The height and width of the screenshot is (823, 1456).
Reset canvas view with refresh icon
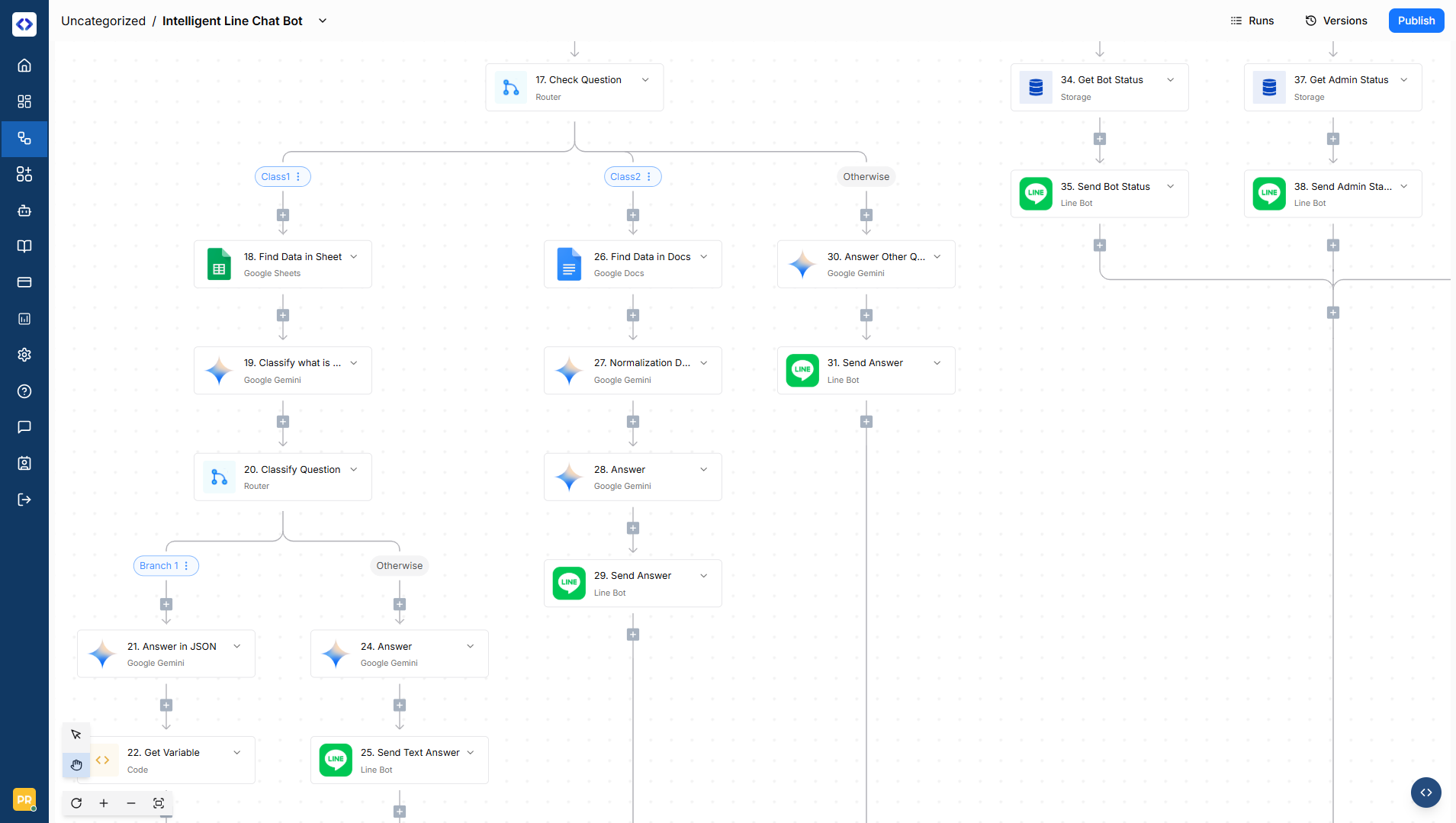click(x=76, y=803)
